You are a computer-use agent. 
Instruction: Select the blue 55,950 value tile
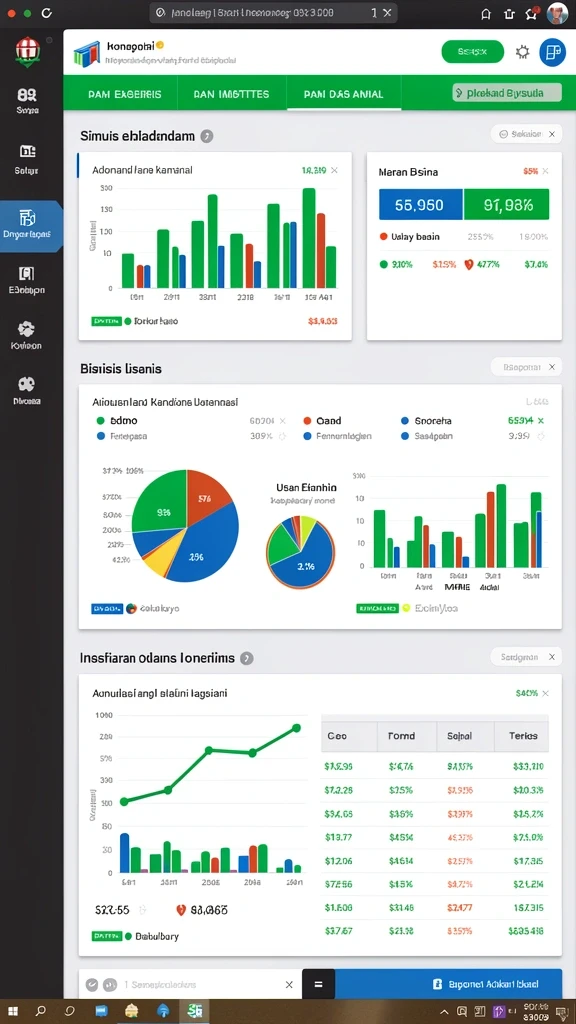click(x=420, y=204)
